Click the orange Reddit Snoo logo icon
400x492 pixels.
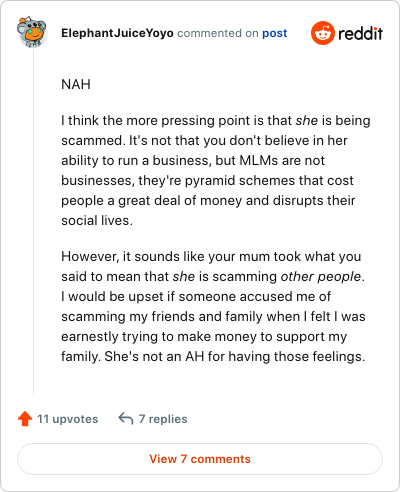322,33
